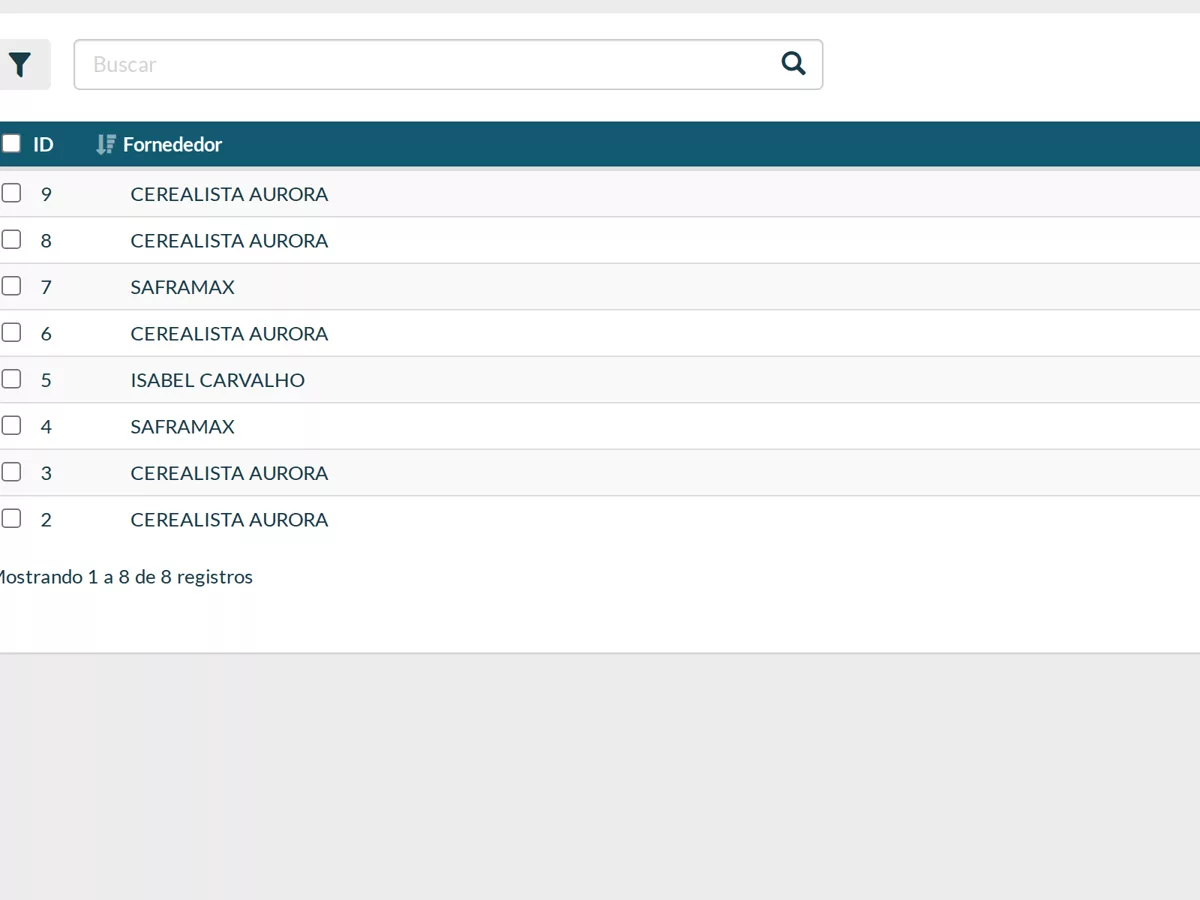Click the magnifying glass search icon
This screenshot has width=1200, height=900.
(793, 64)
